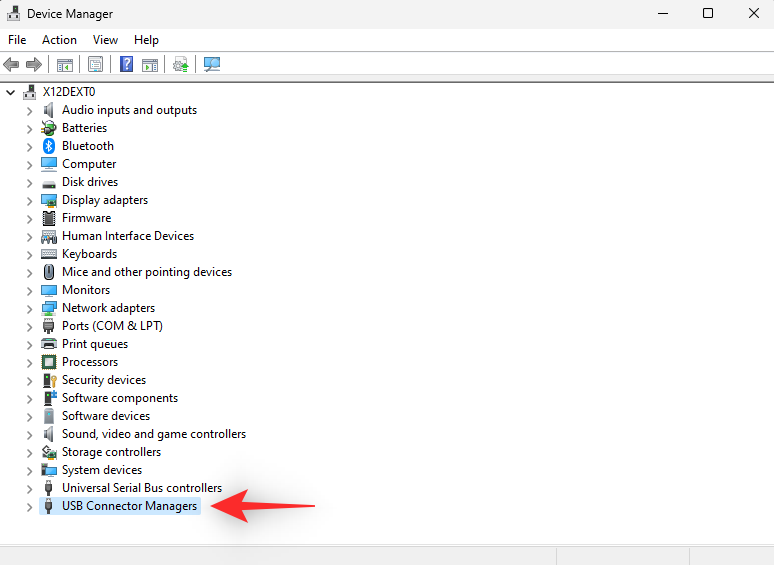Viewport: 774px width, 565px height.
Task: Click the Human Interface Devices icon
Action: (48, 236)
